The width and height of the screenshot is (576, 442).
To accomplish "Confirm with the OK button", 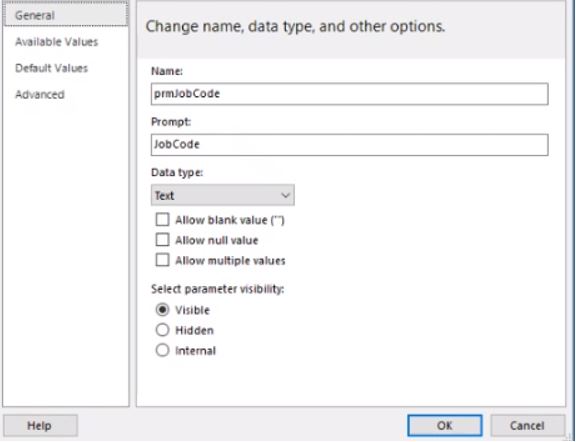I will tap(445, 425).
